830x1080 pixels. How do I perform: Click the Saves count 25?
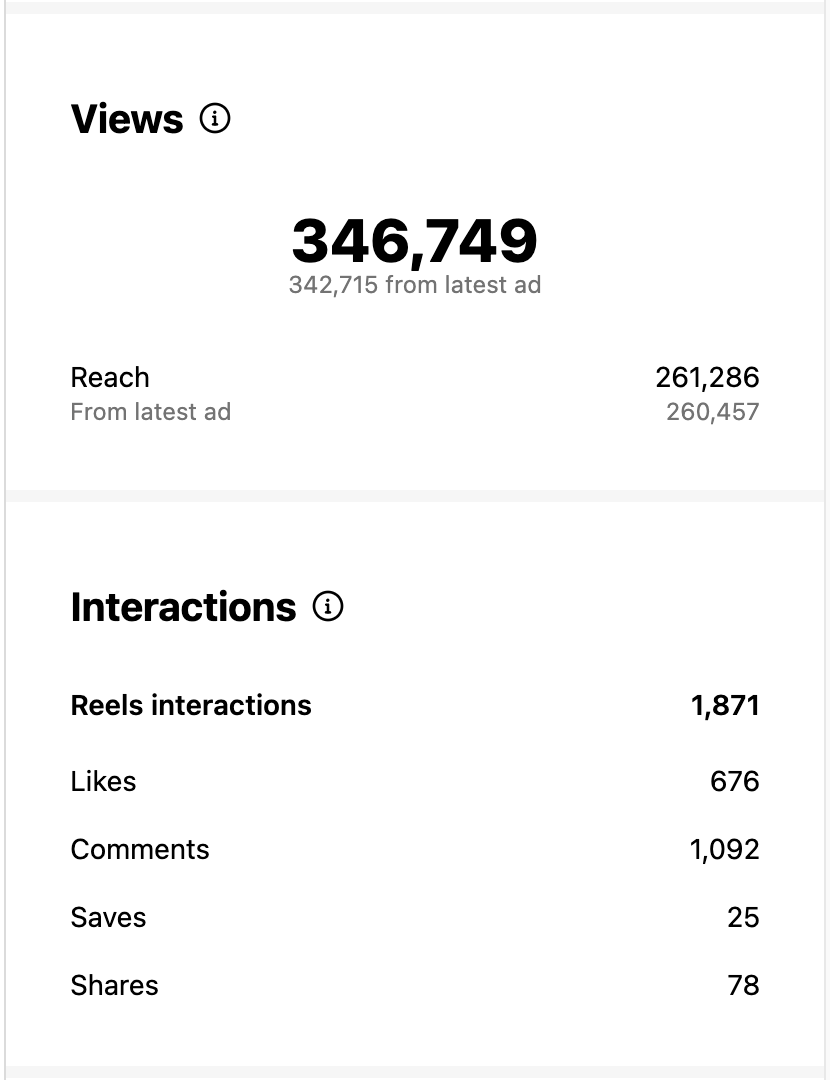point(743,917)
